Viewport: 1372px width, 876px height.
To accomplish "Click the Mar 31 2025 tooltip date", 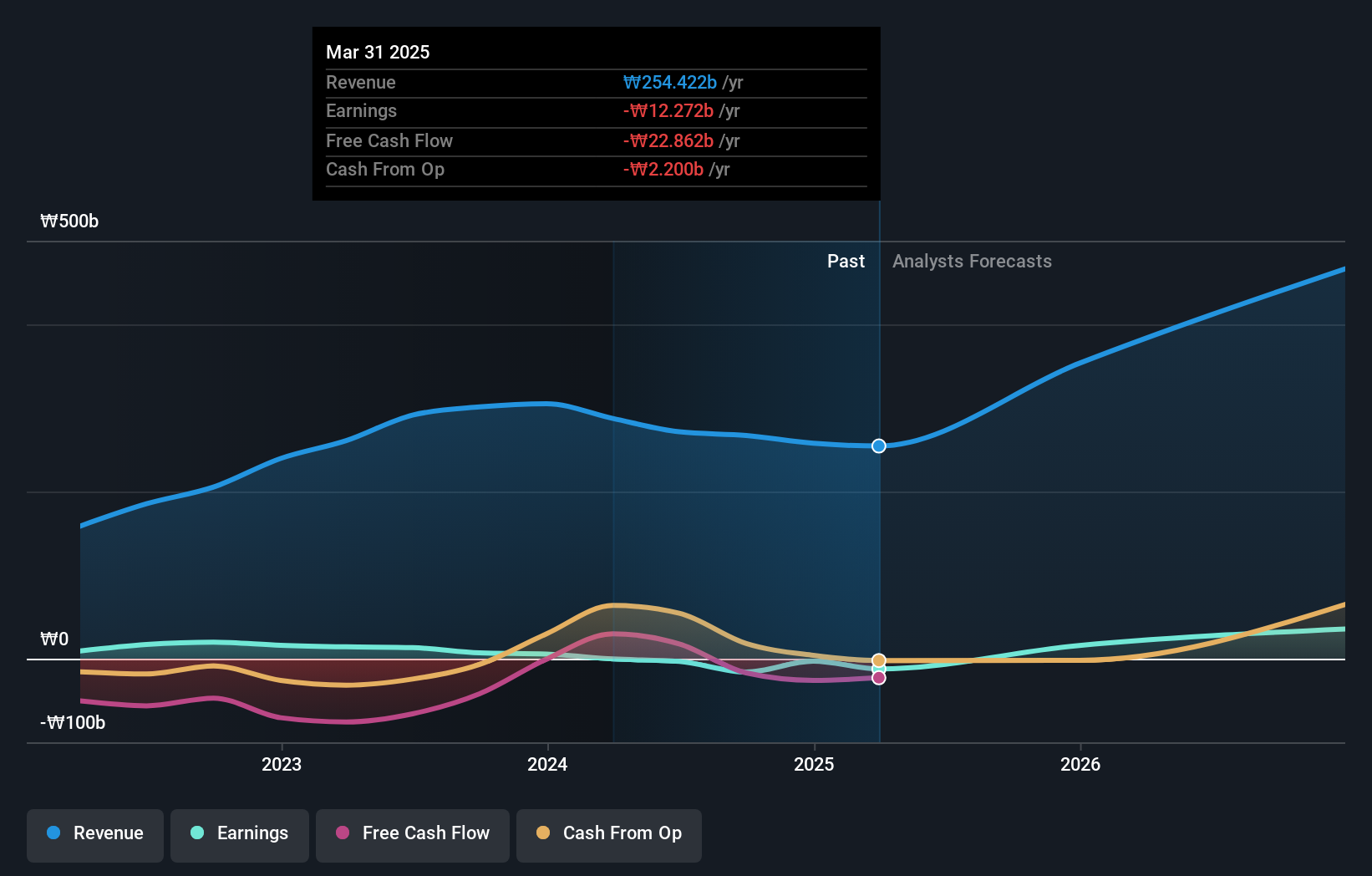I will tap(378, 52).
